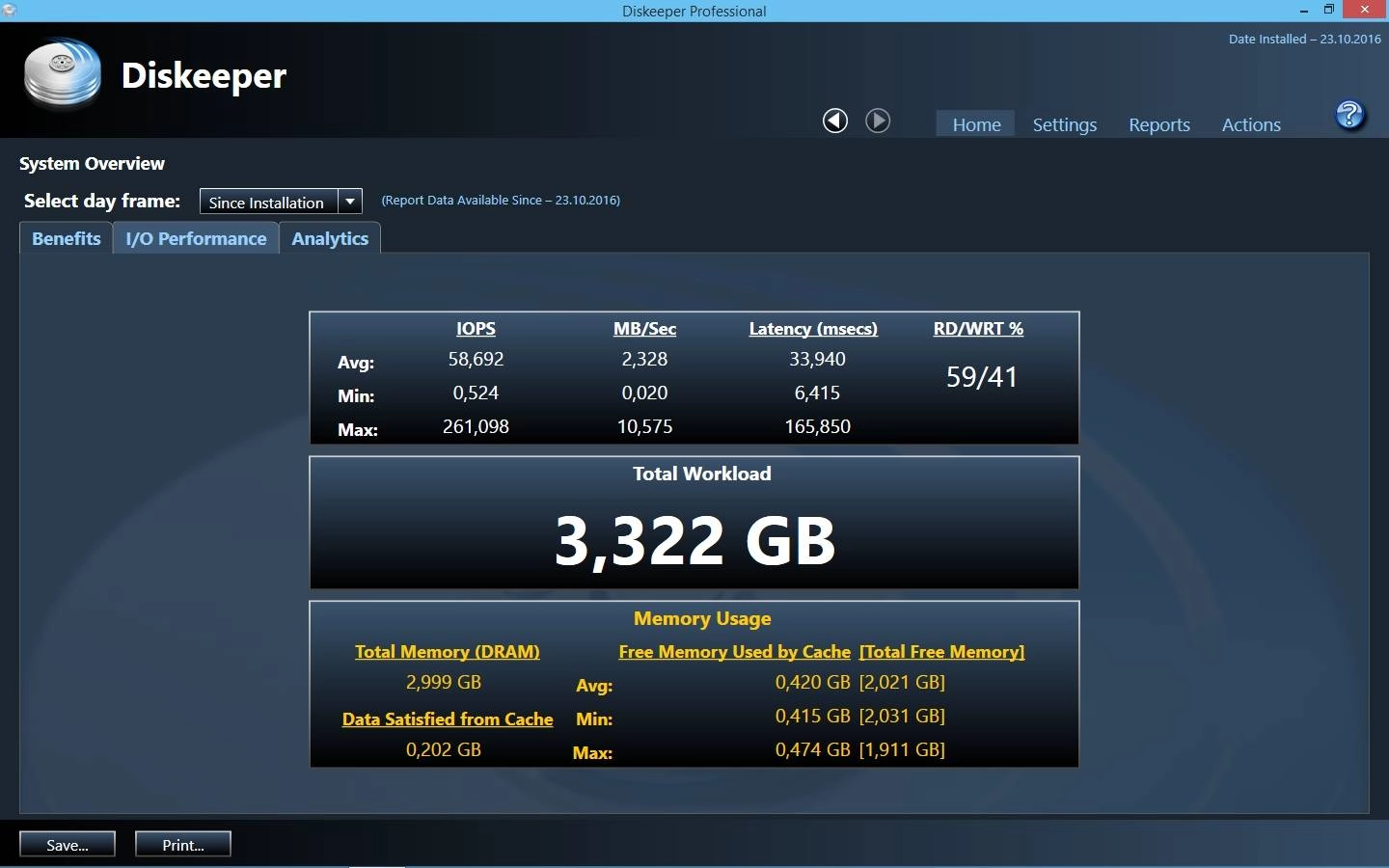1389x868 pixels.
Task: Click the Total Workload heading
Action: [701, 474]
